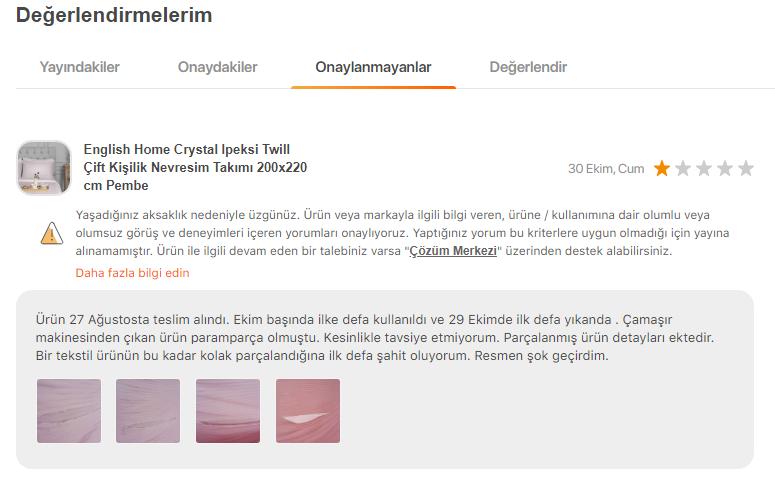
Task: Click Daha fazla bilgi edin link
Action: (132, 273)
